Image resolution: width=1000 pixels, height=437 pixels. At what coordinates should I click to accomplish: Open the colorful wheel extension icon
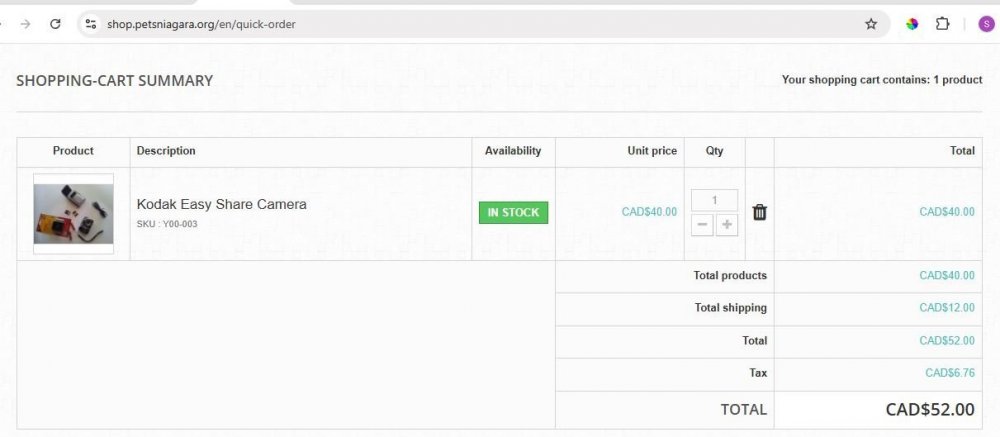(x=913, y=24)
